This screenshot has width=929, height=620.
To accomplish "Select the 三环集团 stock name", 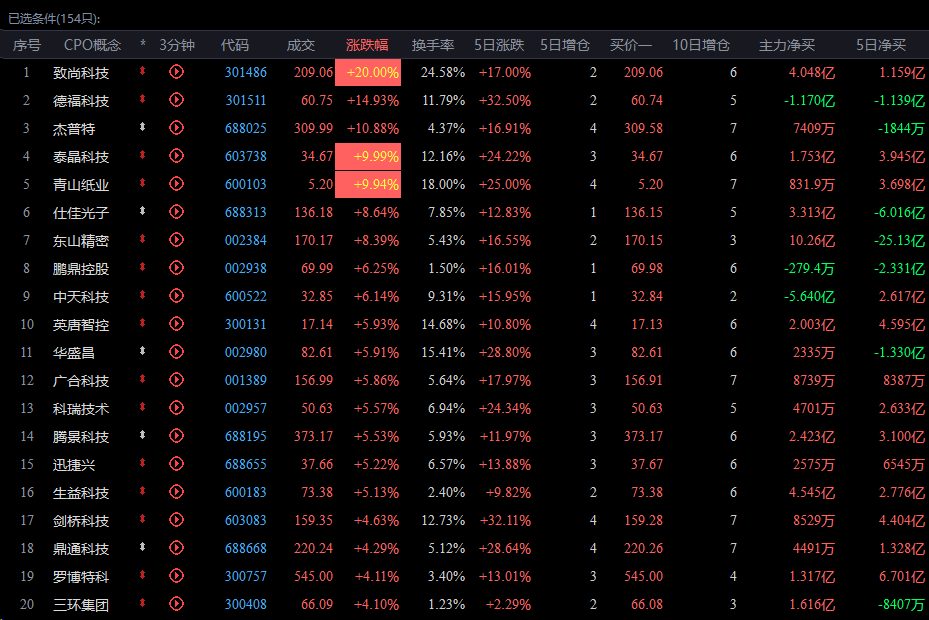I will (81, 604).
